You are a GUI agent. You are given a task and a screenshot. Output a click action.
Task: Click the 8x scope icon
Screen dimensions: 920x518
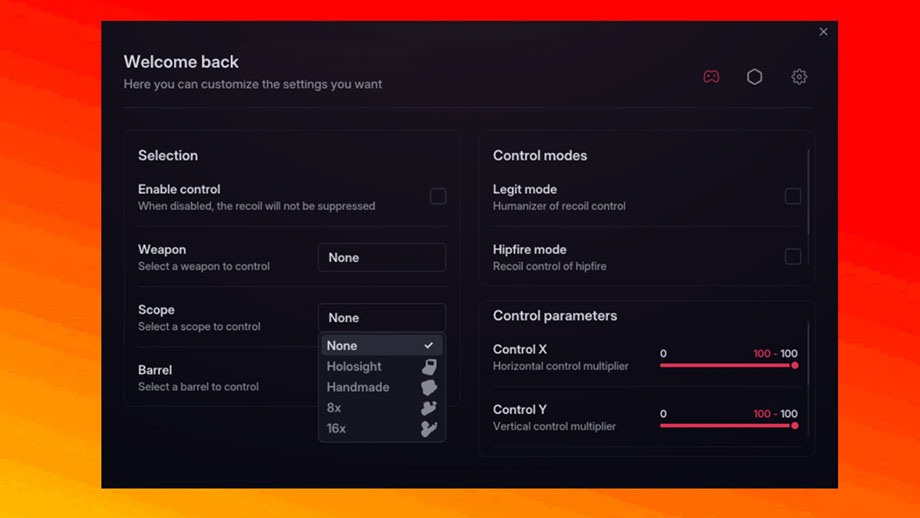[x=429, y=408]
